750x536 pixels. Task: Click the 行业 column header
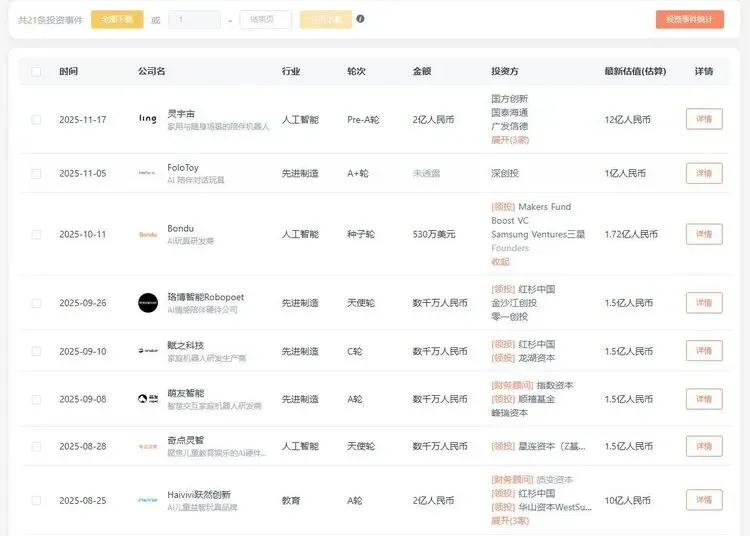click(x=291, y=71)
